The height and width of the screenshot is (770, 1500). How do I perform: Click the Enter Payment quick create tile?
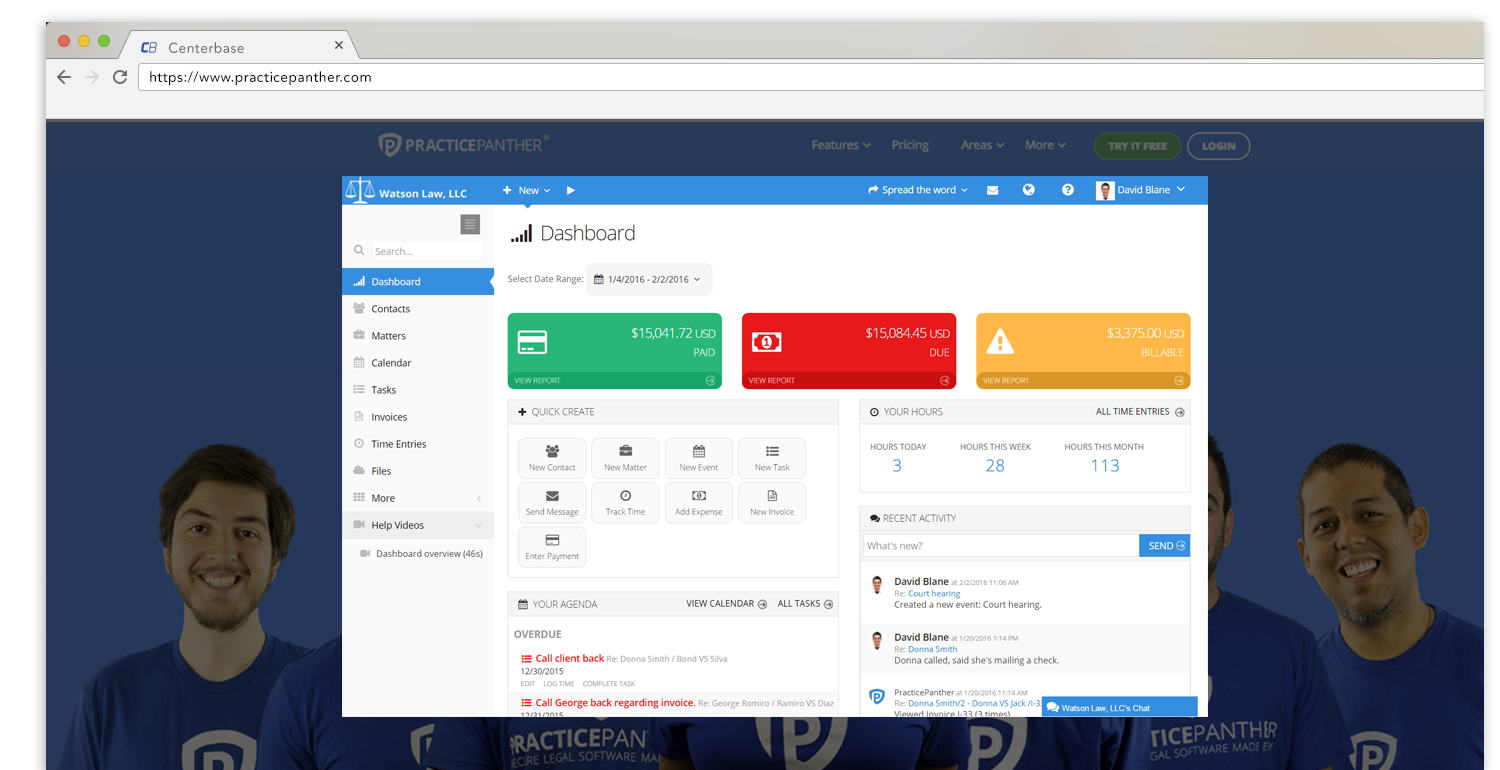tap(552, 547)
